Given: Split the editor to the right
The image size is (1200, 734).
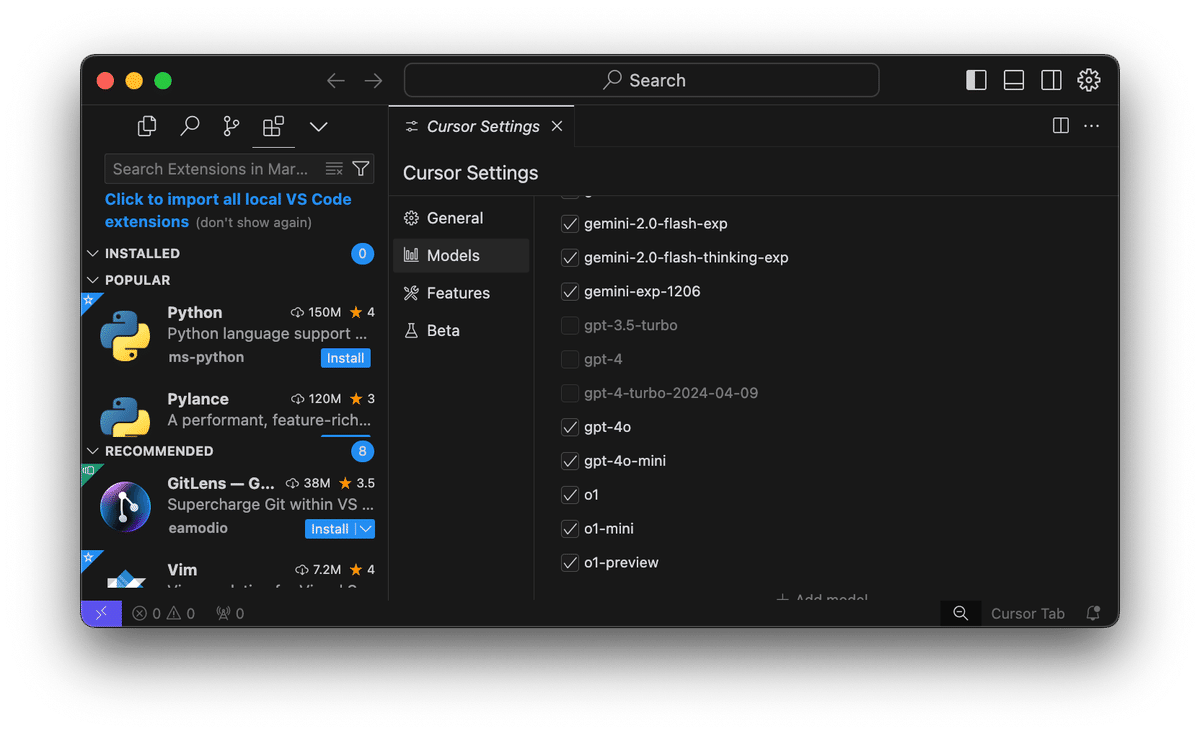Looking at the screenshot, I should (x=1061, y=126).
